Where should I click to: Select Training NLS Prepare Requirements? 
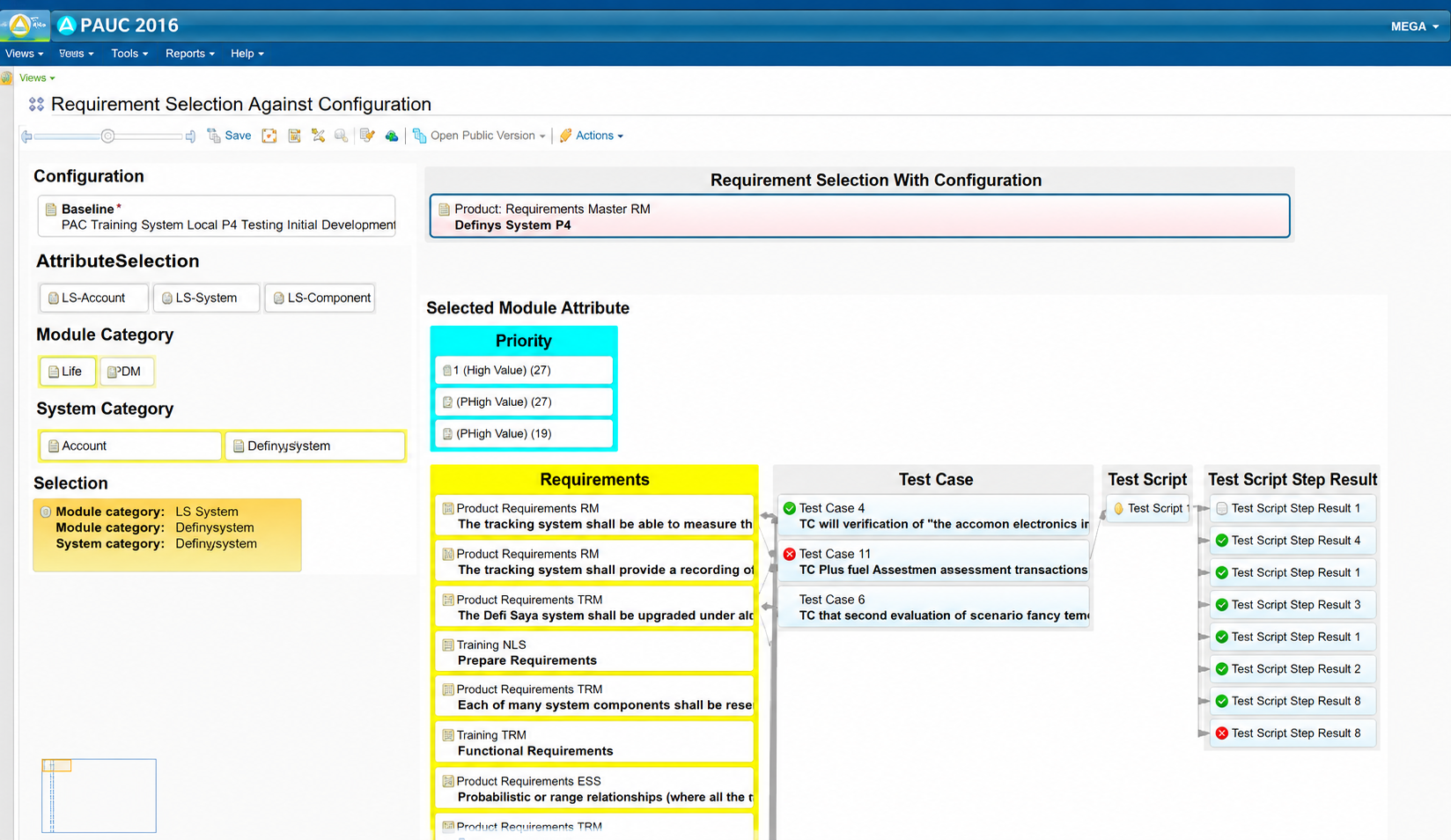594,652
